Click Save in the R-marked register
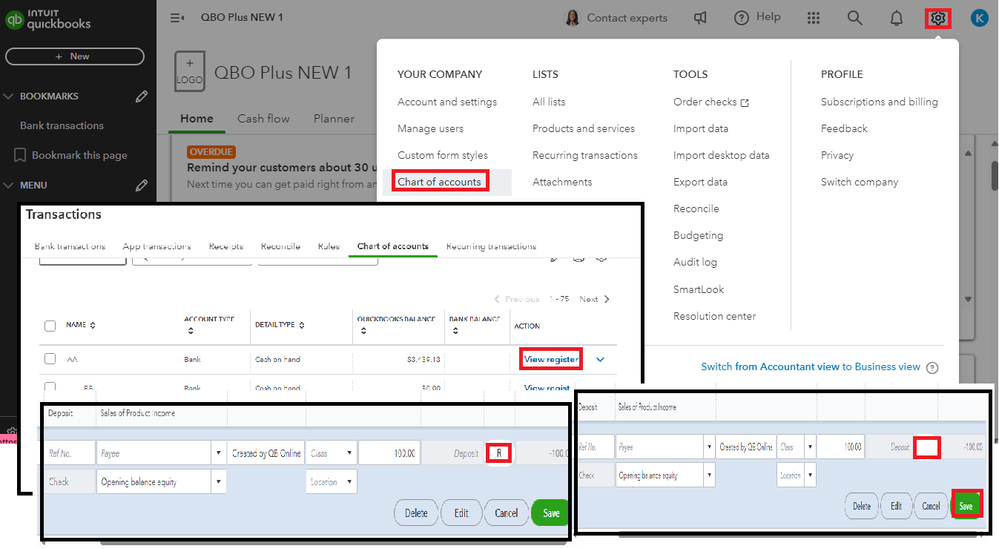Screen dimensions: 999x549 click(550, 513)
